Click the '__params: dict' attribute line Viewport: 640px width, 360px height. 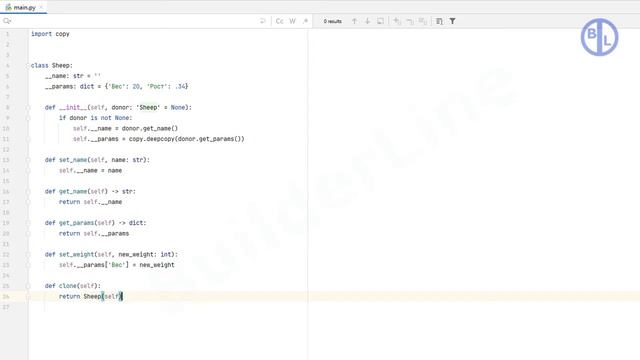(116, 87)
